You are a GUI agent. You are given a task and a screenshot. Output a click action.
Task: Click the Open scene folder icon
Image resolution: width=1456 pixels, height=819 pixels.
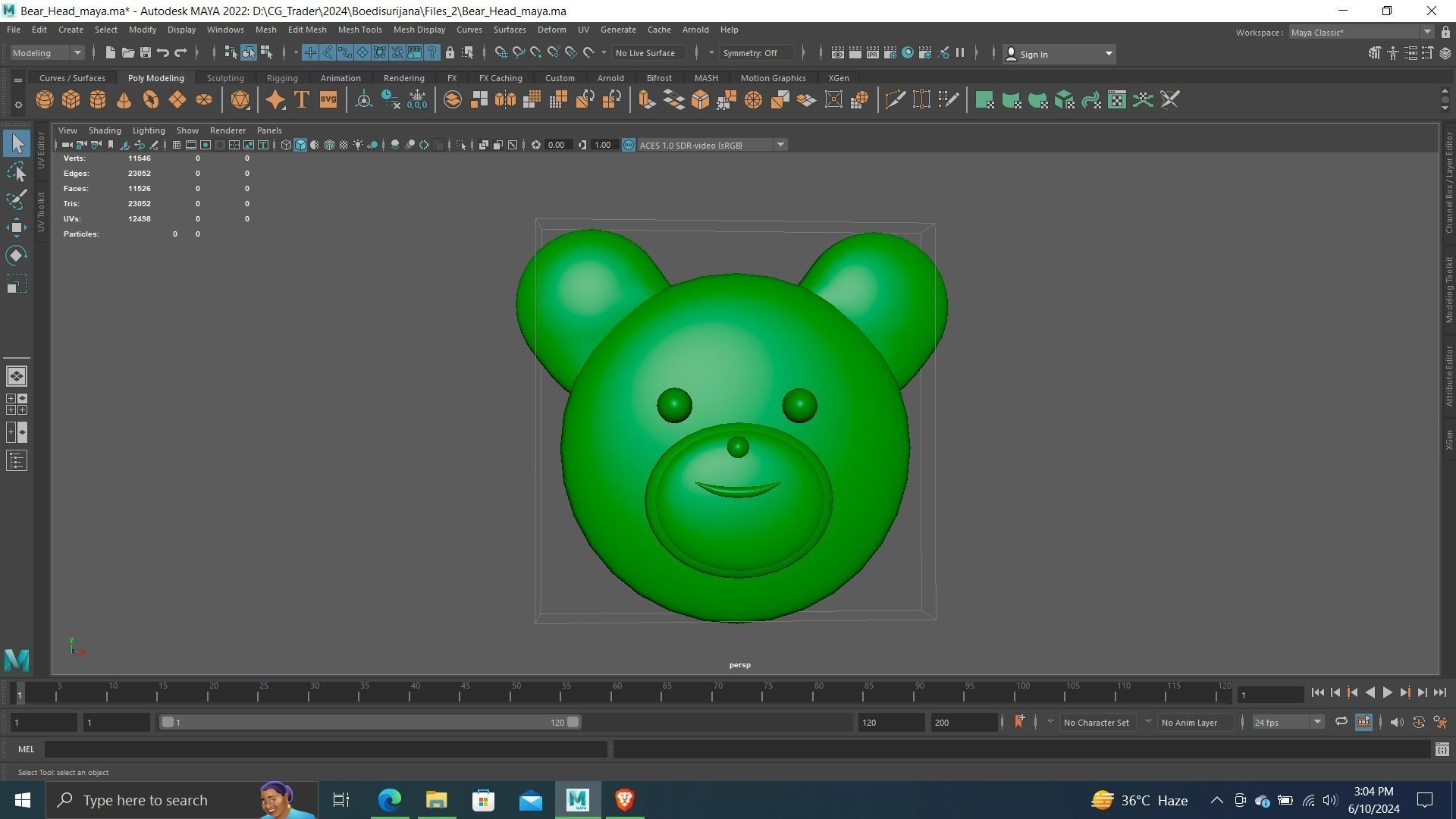pyautogui.click(x=128, y=52)
